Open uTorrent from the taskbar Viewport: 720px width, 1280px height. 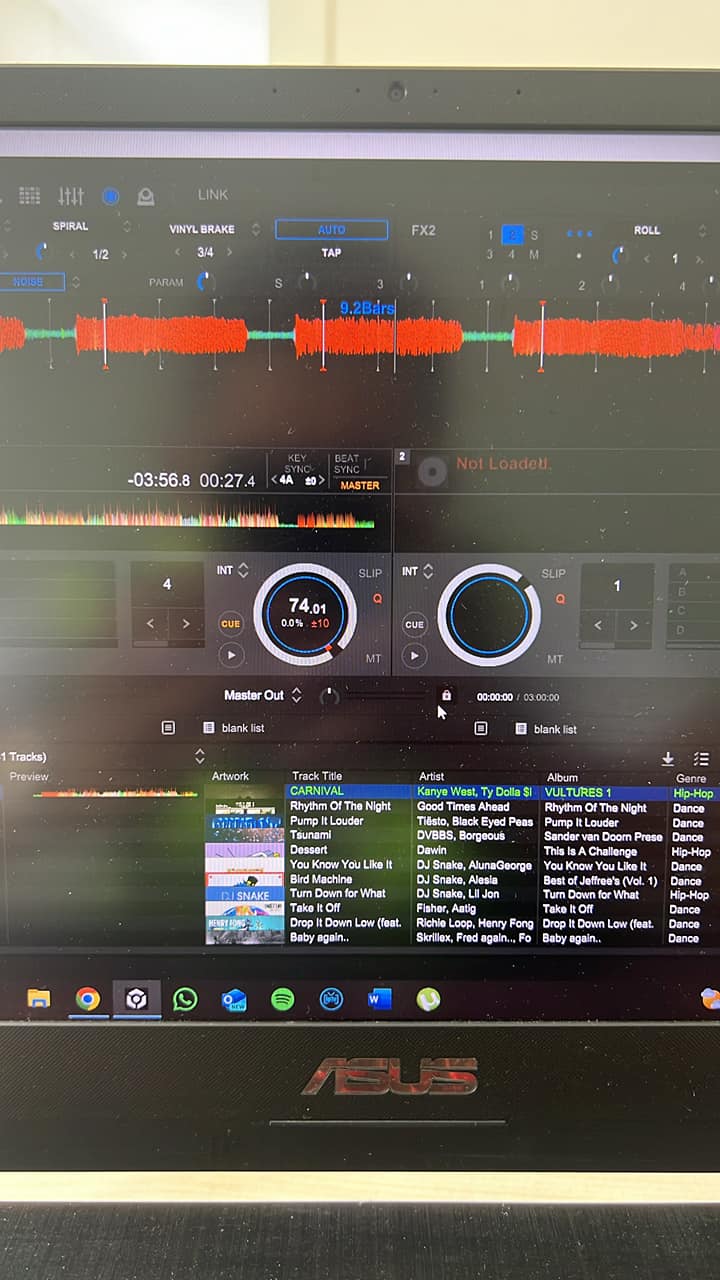coord(428,999)
